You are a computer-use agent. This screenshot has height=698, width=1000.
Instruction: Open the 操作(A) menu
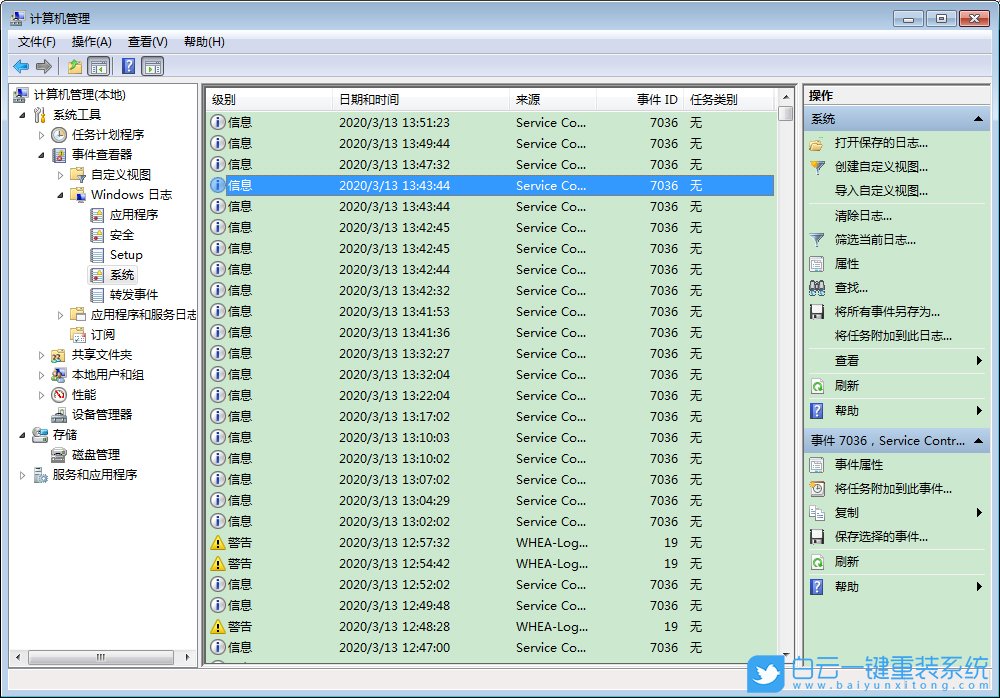tap(92, 41)
